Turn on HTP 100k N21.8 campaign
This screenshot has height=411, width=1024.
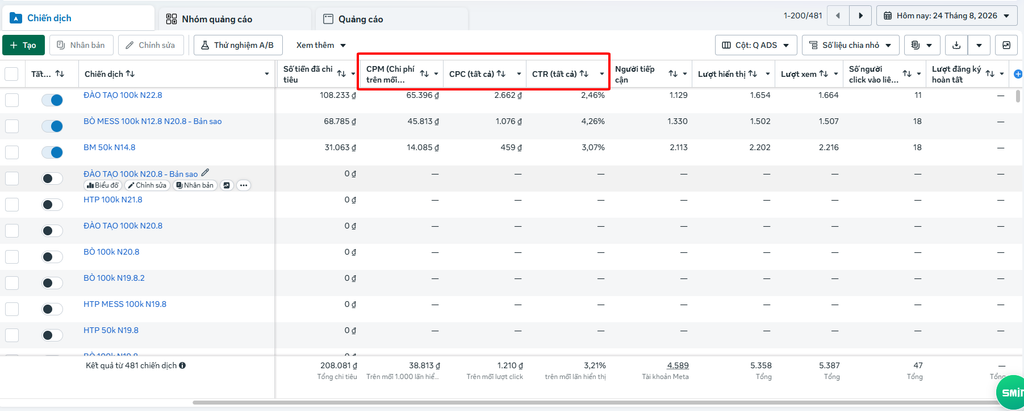click(52, 205)
